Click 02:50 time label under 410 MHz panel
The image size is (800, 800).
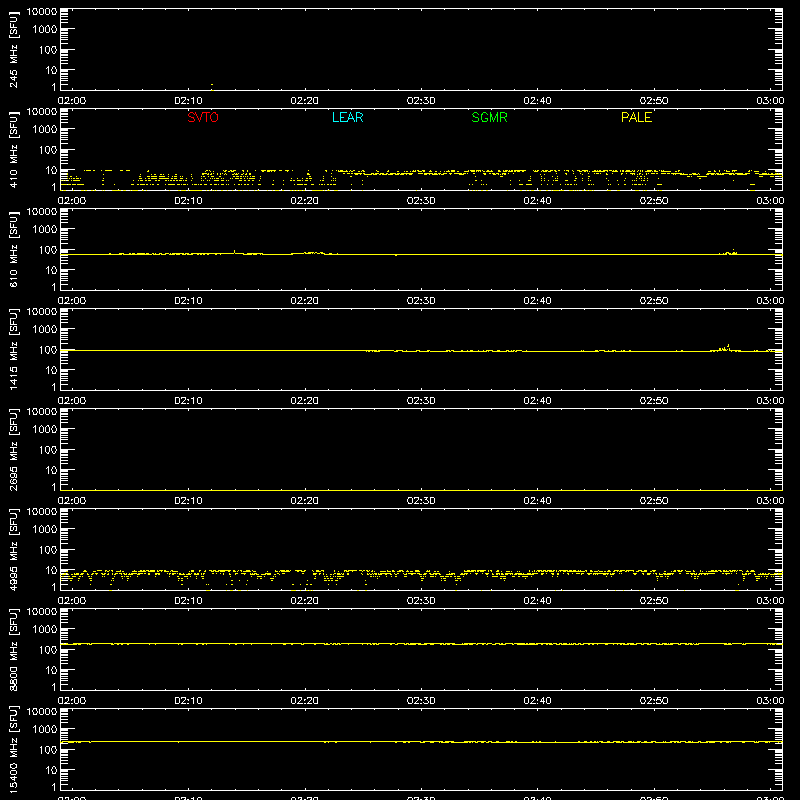point(654,201)
